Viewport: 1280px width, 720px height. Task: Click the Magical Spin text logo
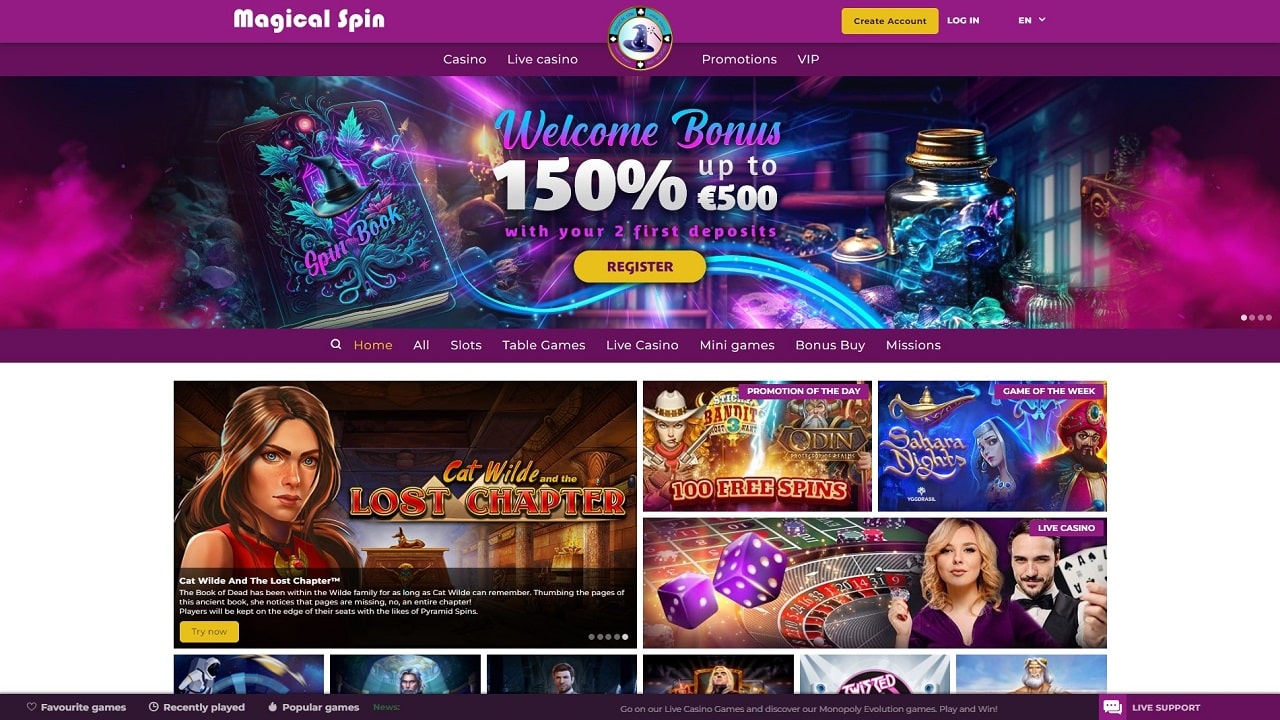pos(309,20)
